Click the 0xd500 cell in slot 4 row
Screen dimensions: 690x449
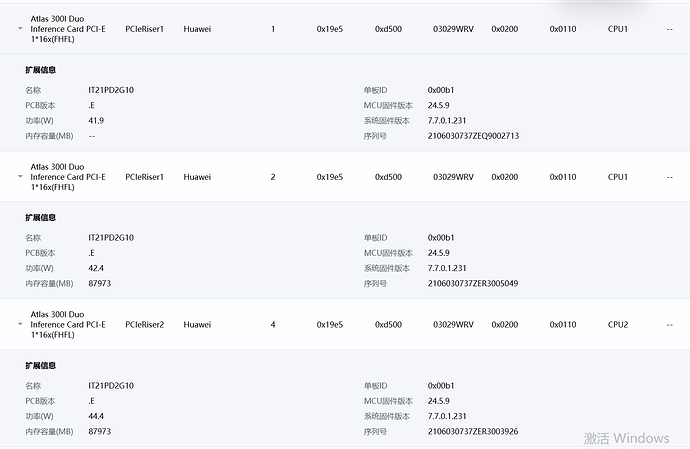coord(388,325)
